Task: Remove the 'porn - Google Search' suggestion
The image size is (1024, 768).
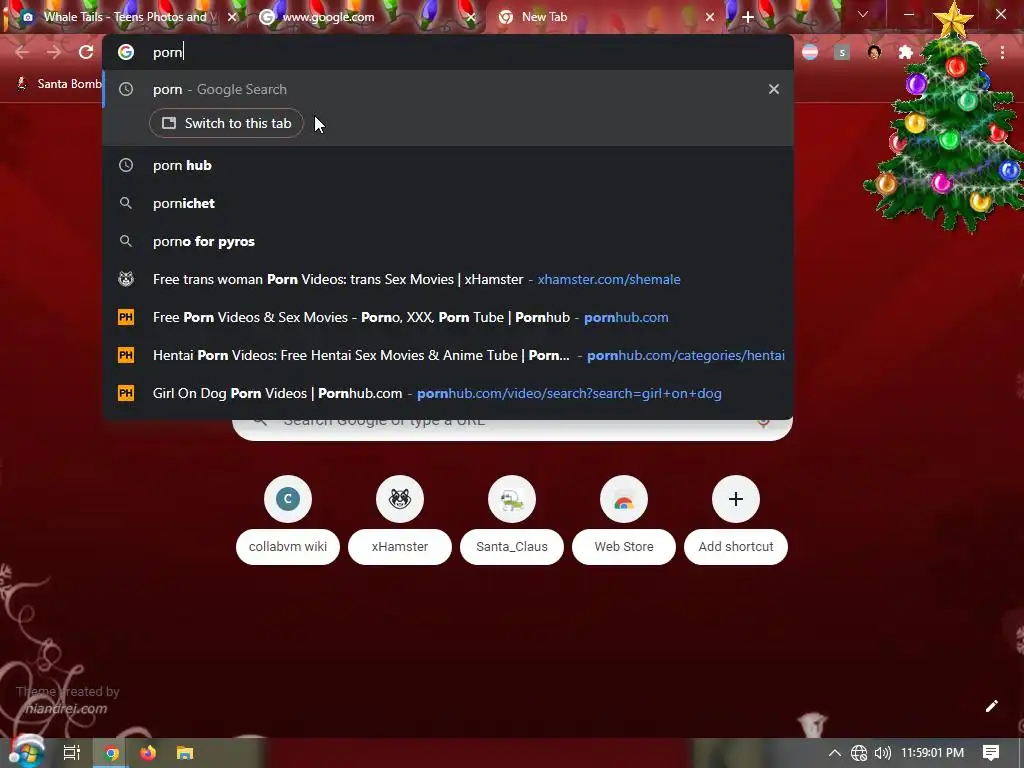Action: (774, 89)
